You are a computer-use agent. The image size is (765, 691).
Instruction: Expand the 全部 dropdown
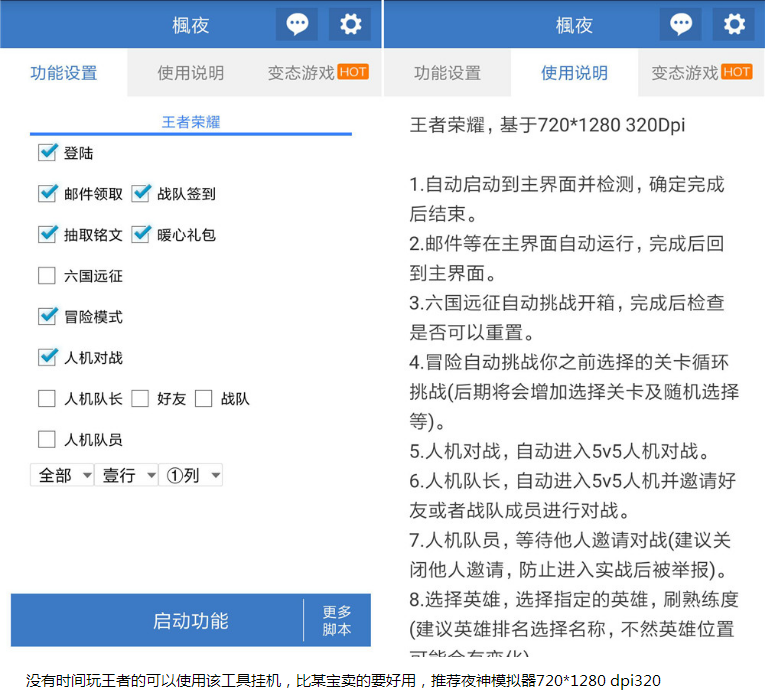pos(62,475)
